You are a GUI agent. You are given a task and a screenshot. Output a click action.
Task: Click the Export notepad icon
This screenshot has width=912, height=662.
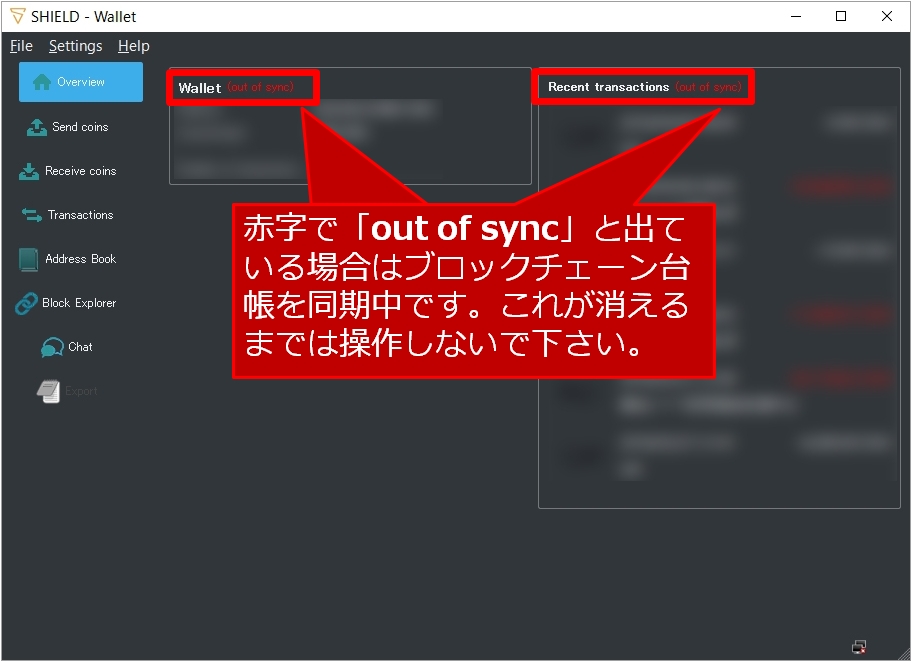click(48, 391)
